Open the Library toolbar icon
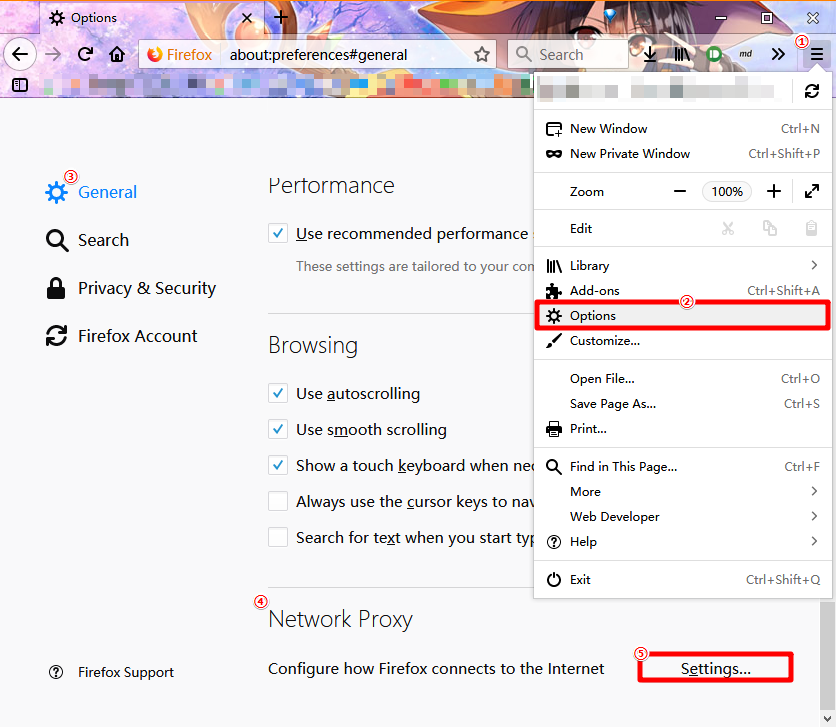This screenshot has height=727, width=836. [682, 54]
